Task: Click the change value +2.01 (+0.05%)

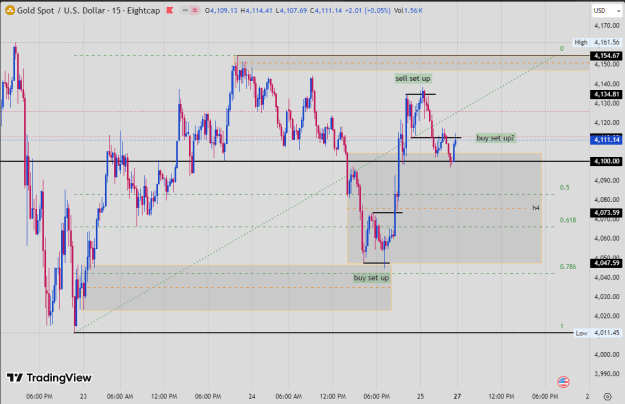Action: 368,11
